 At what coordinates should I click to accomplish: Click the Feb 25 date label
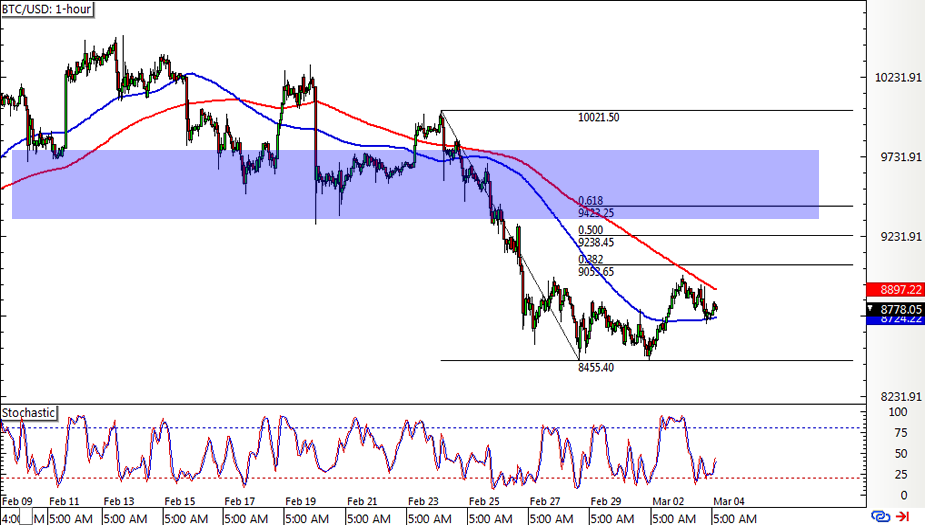(484, 501)
